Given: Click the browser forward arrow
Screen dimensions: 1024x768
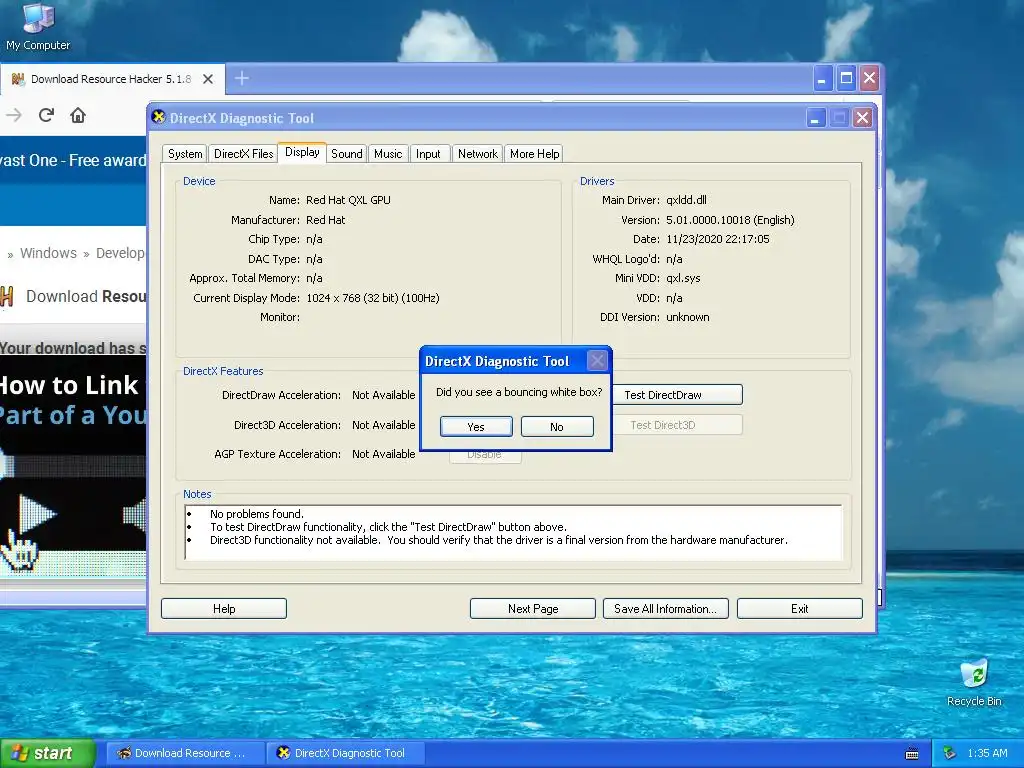Looking at the screenshot, I should pyautogui.click(x=14, y=116).
